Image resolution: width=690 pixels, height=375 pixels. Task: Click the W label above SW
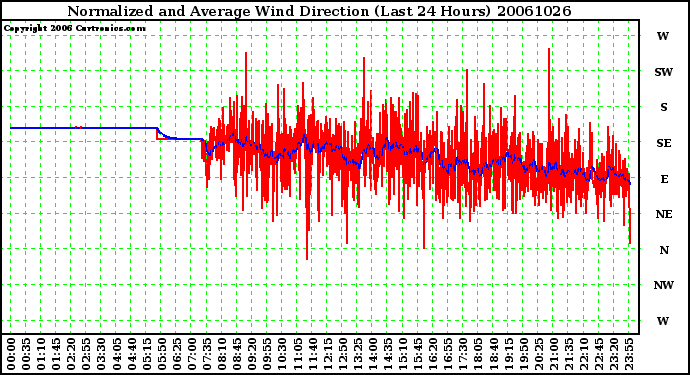click(x=663, y=37)
